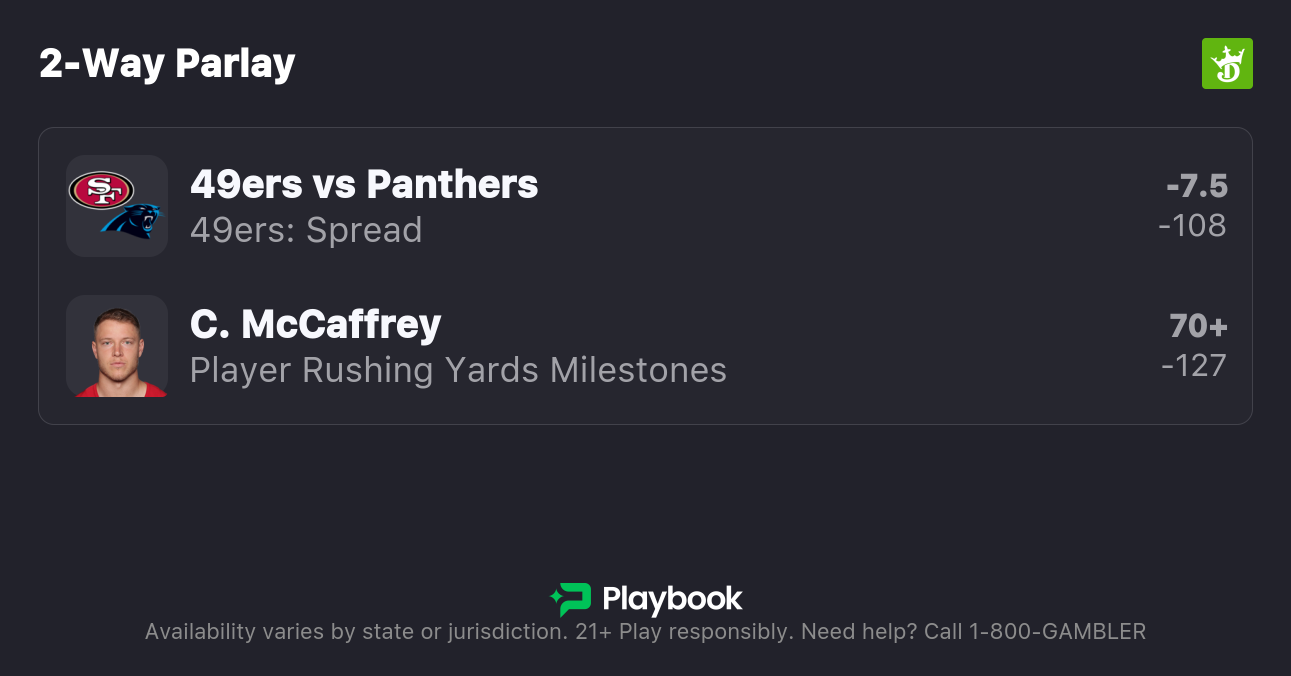Click C. McCaffrey's headshot photo

point(116,347)
